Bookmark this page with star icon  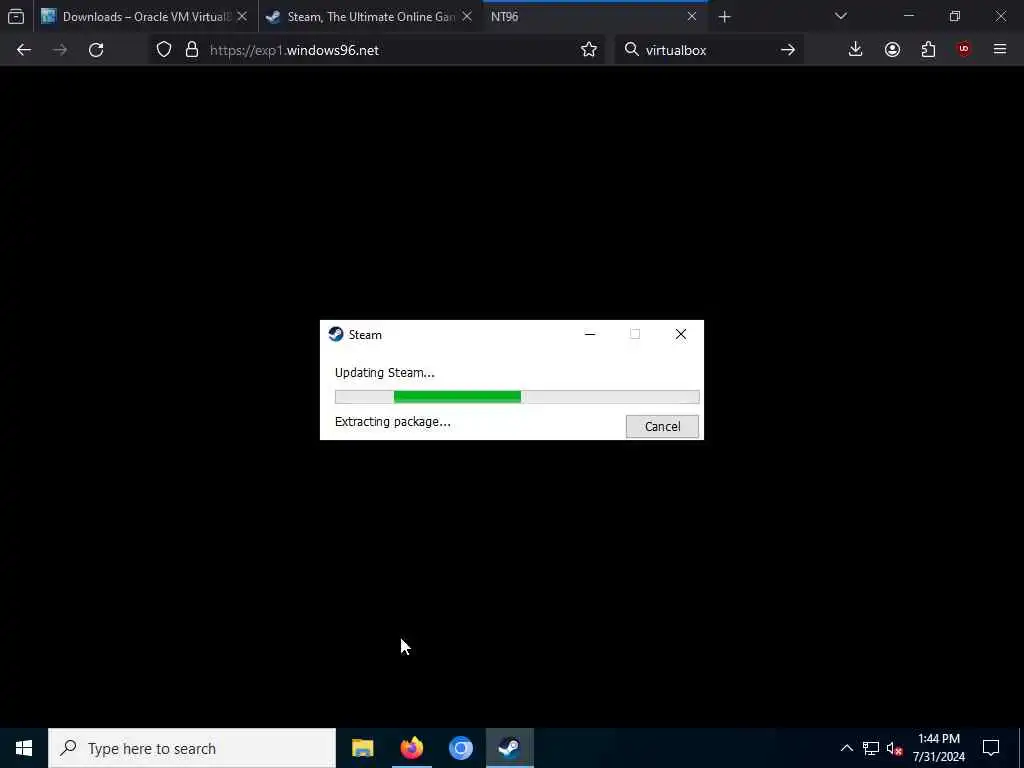click(x=588, y=50)
